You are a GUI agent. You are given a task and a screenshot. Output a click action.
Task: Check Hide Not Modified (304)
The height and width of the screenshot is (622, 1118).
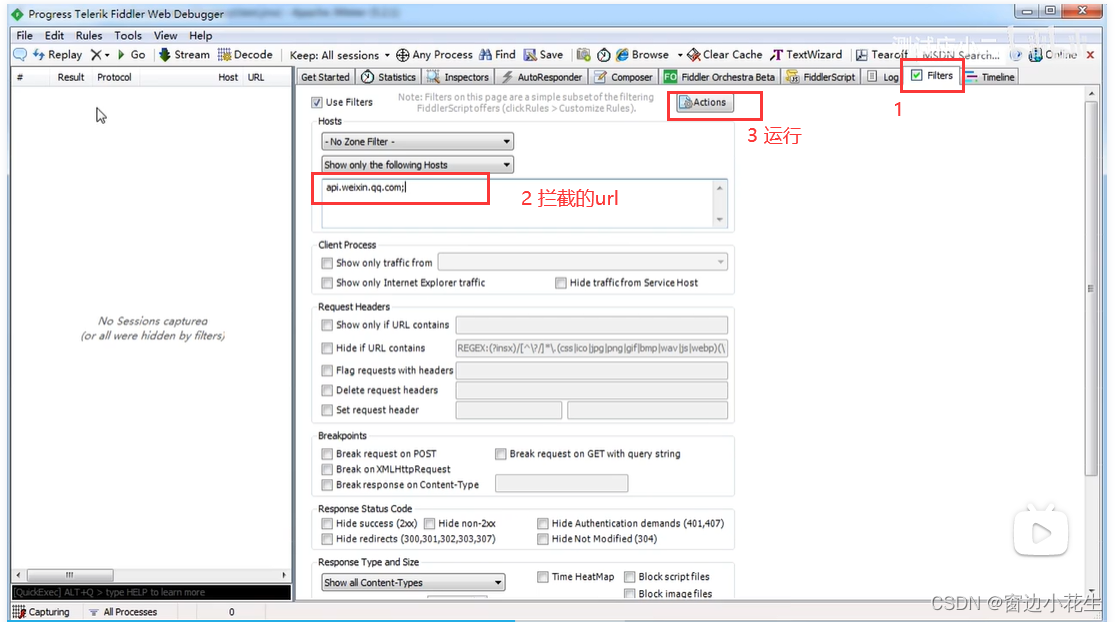point(543,539)
